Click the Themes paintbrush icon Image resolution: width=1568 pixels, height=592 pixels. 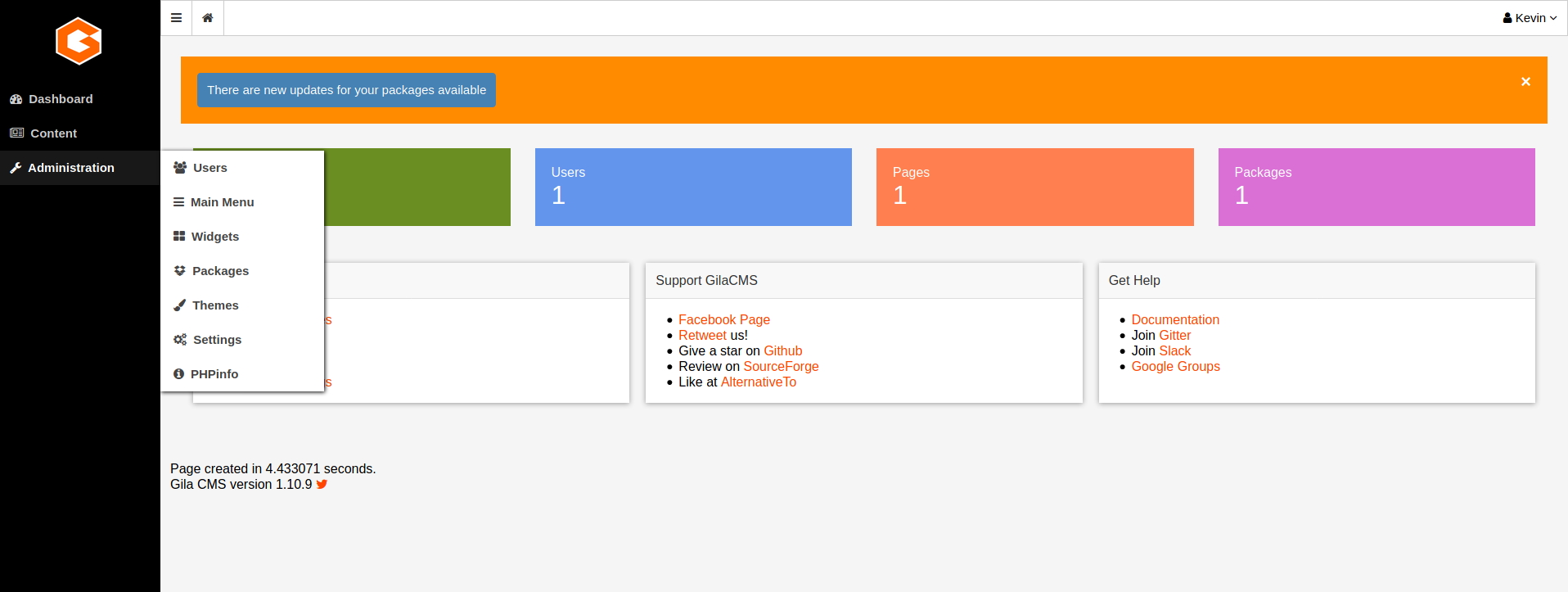(180, 305)
